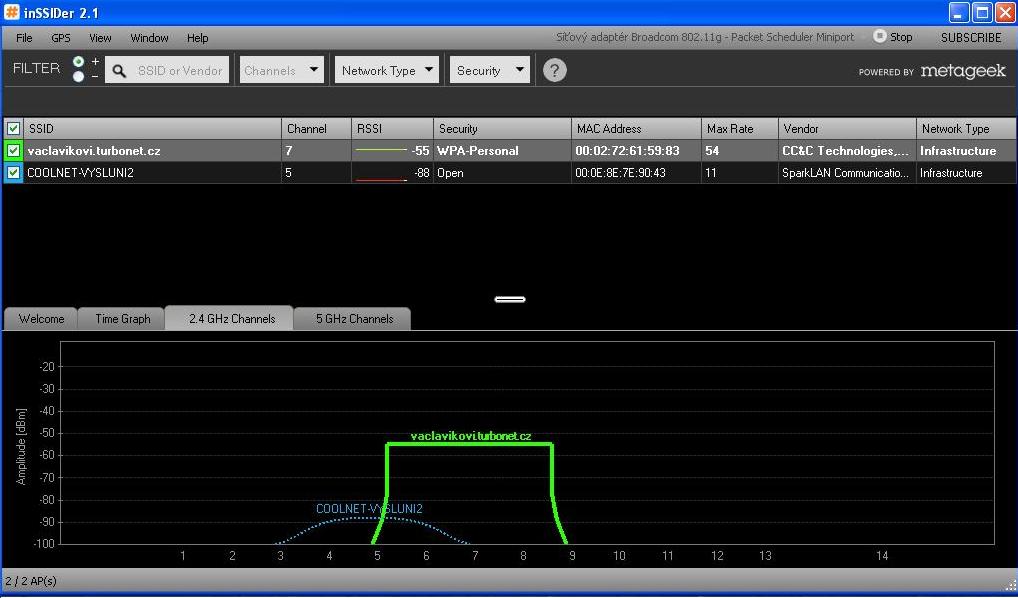Screen dimensions: 1018x598
Task: Click the window resize grip in status bar
Action: coord(1010,585)
